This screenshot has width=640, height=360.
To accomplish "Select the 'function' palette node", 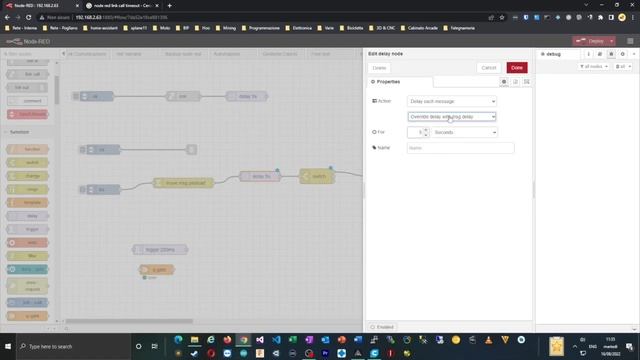I will [28, 149].
